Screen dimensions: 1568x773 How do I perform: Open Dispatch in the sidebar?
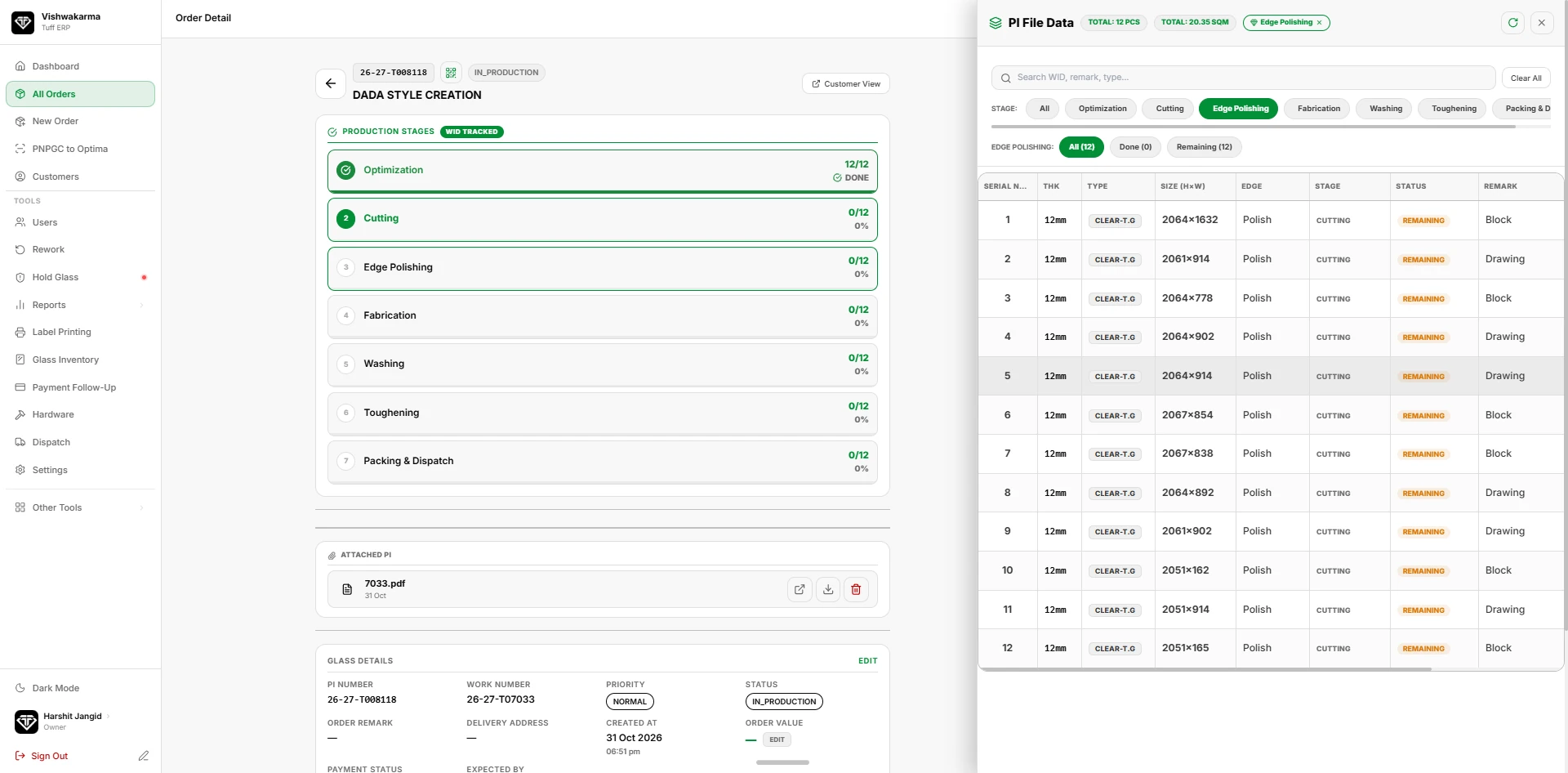(x=80, y=442)
